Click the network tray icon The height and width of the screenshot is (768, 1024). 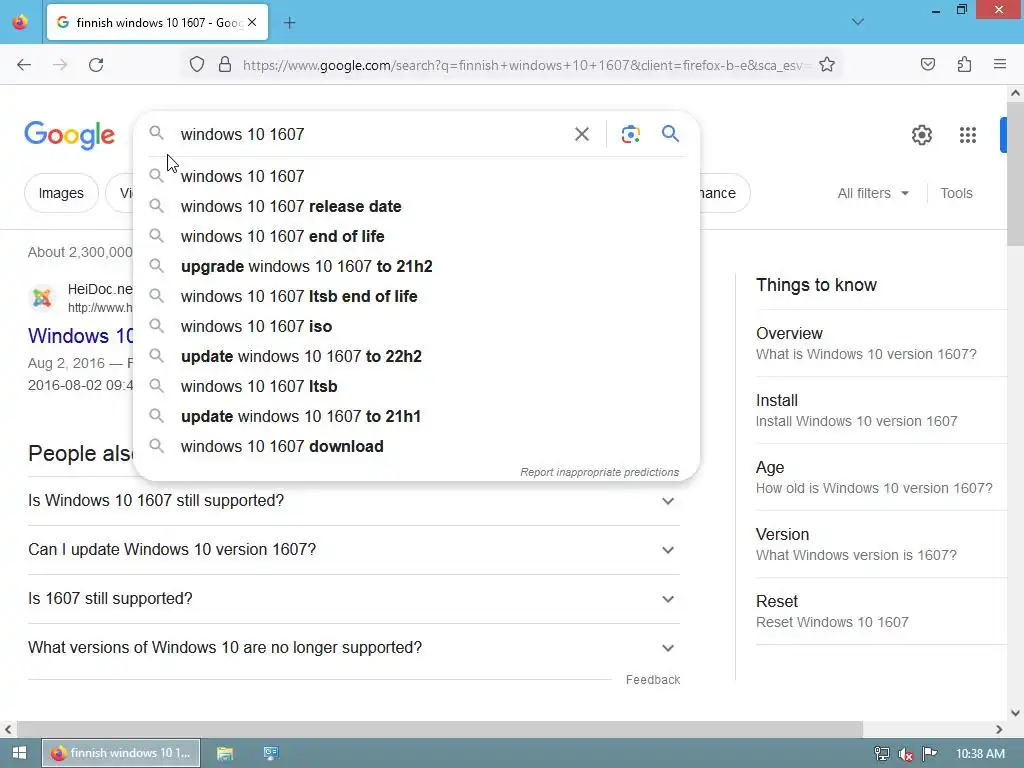(x=882, y=754)
